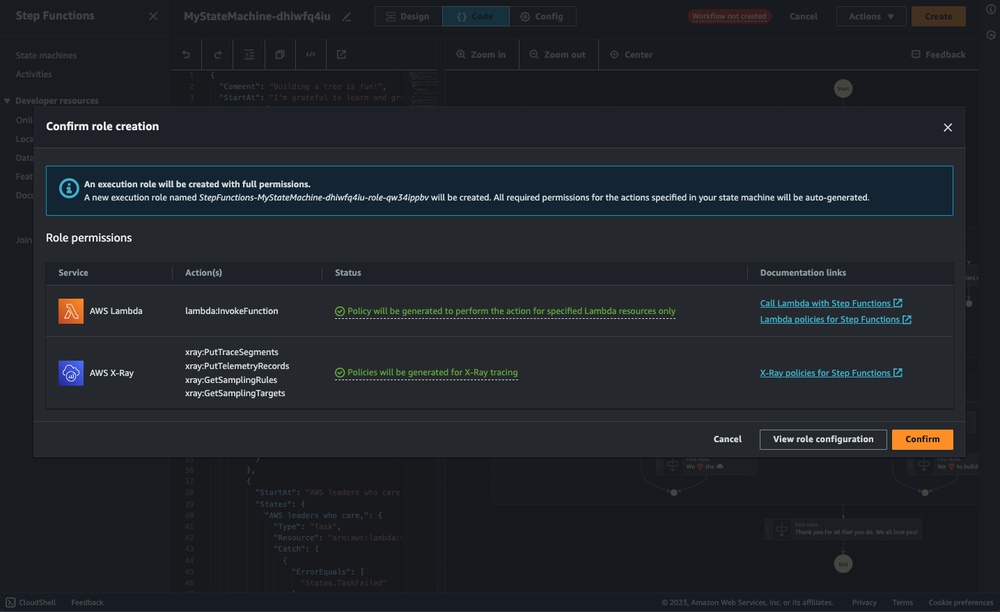1000x612 pixels.
Task: Select xray:GetSamplingTargets action text
Action: coord(235,393)
